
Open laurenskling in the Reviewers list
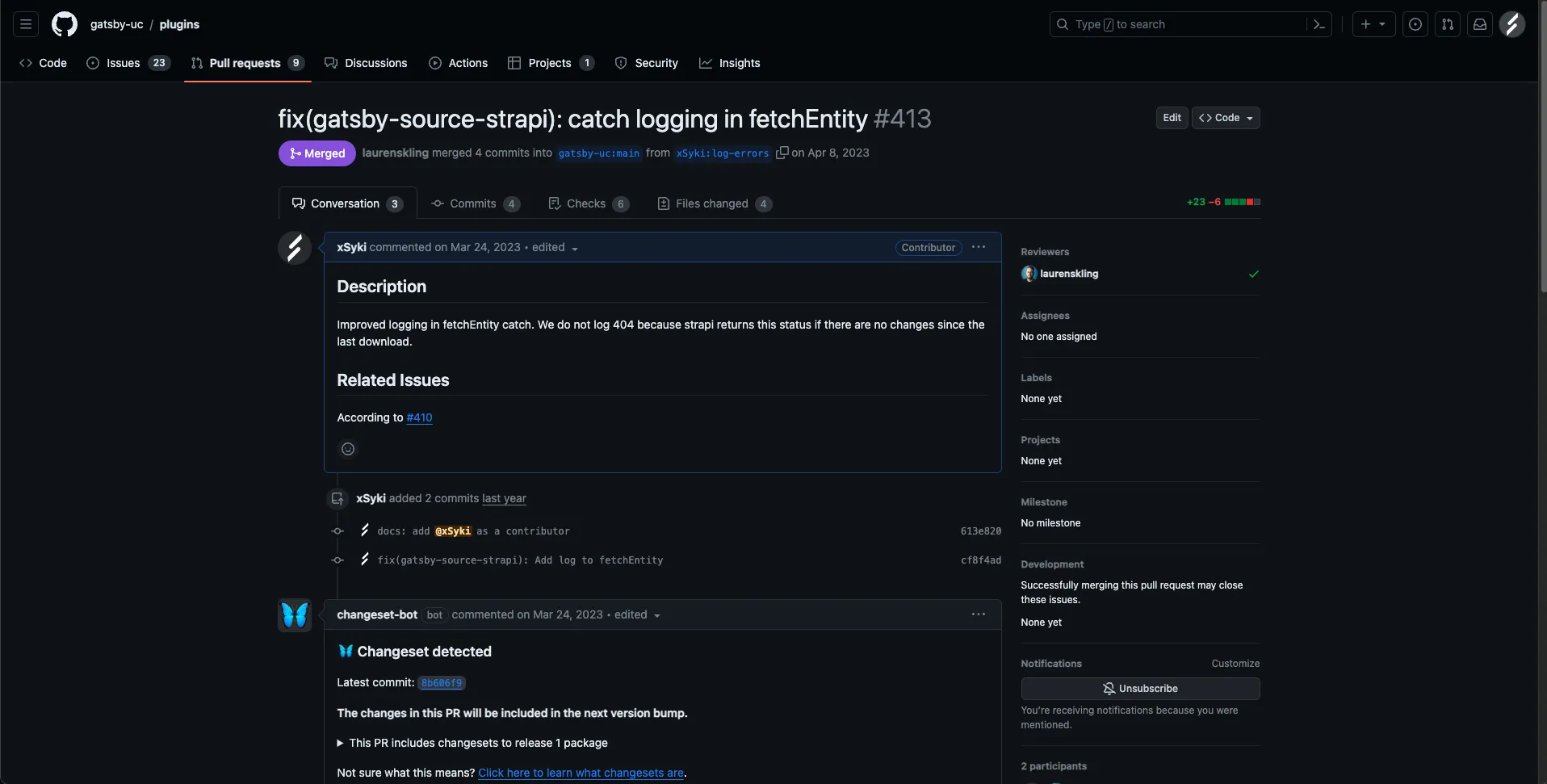[1069, 274]
